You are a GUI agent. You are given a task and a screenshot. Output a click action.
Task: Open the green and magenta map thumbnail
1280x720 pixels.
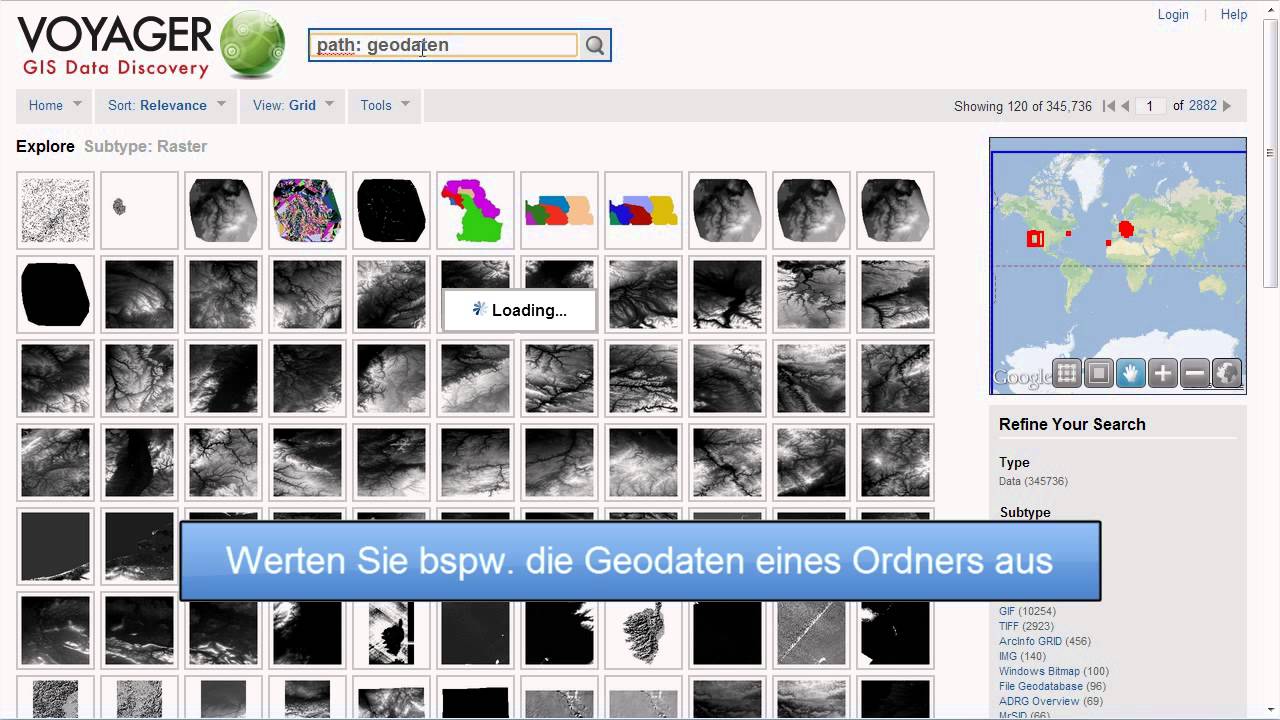pyautogui.click(x=475, y=211)
